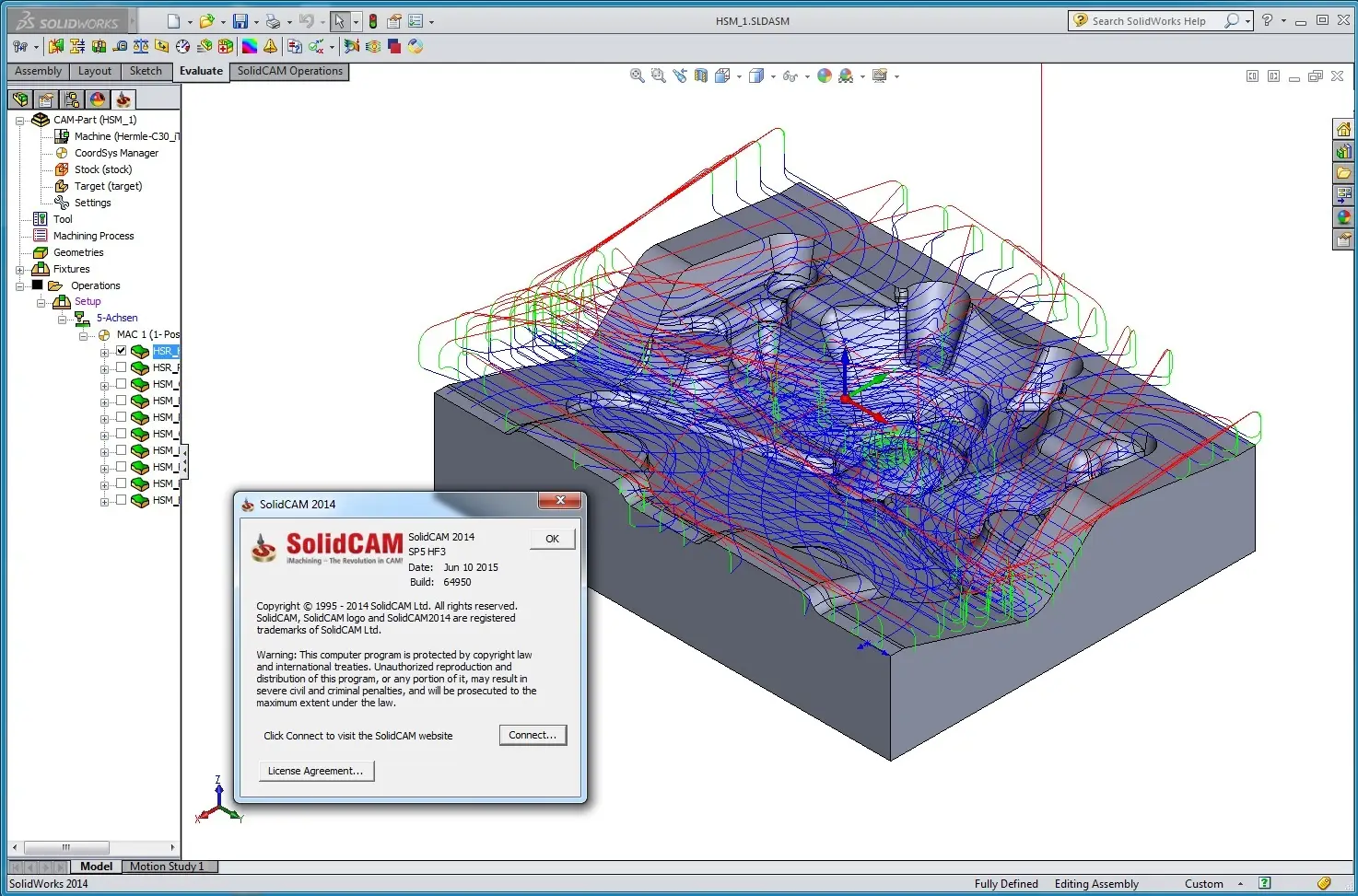1358x896 pixels.
Task: Click the Connect... button
Action: pyautogui.click(x=533, y=735)
